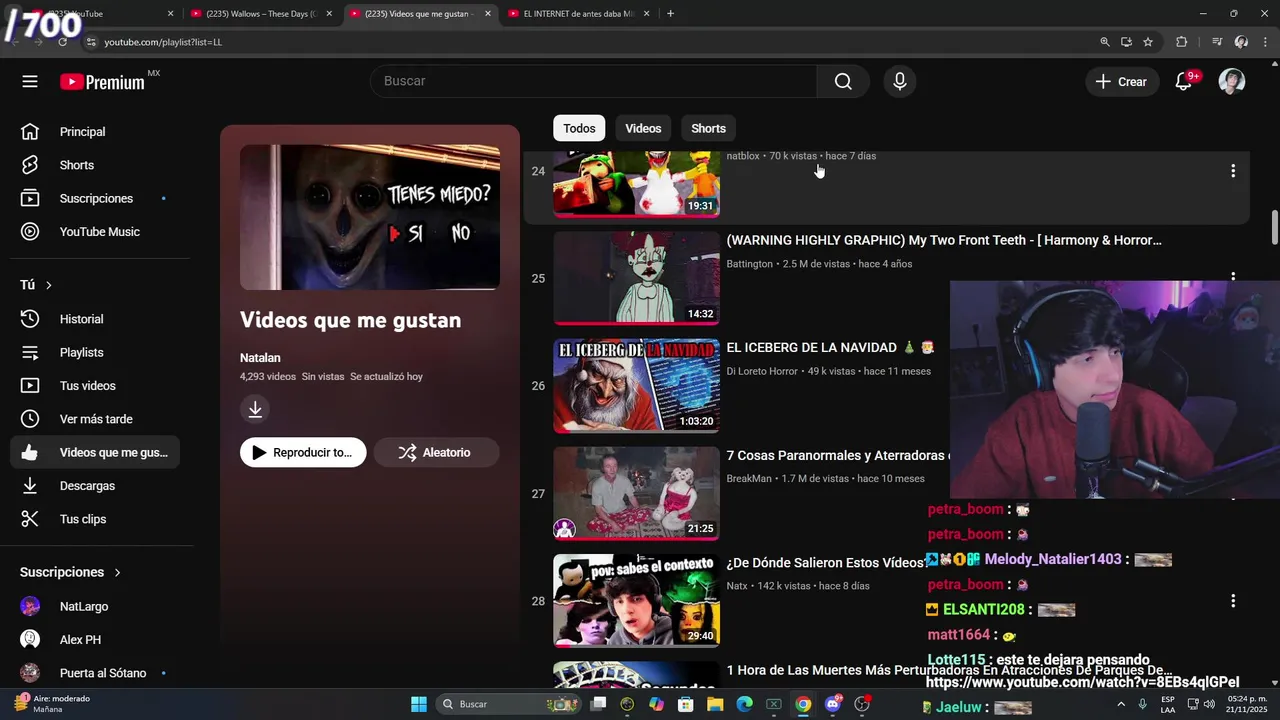Image resolution: width=1280 pixels, height=720 pixels.
Task: Switch to EL INTERNET de antes tab
Action: (x=578, y=14)
